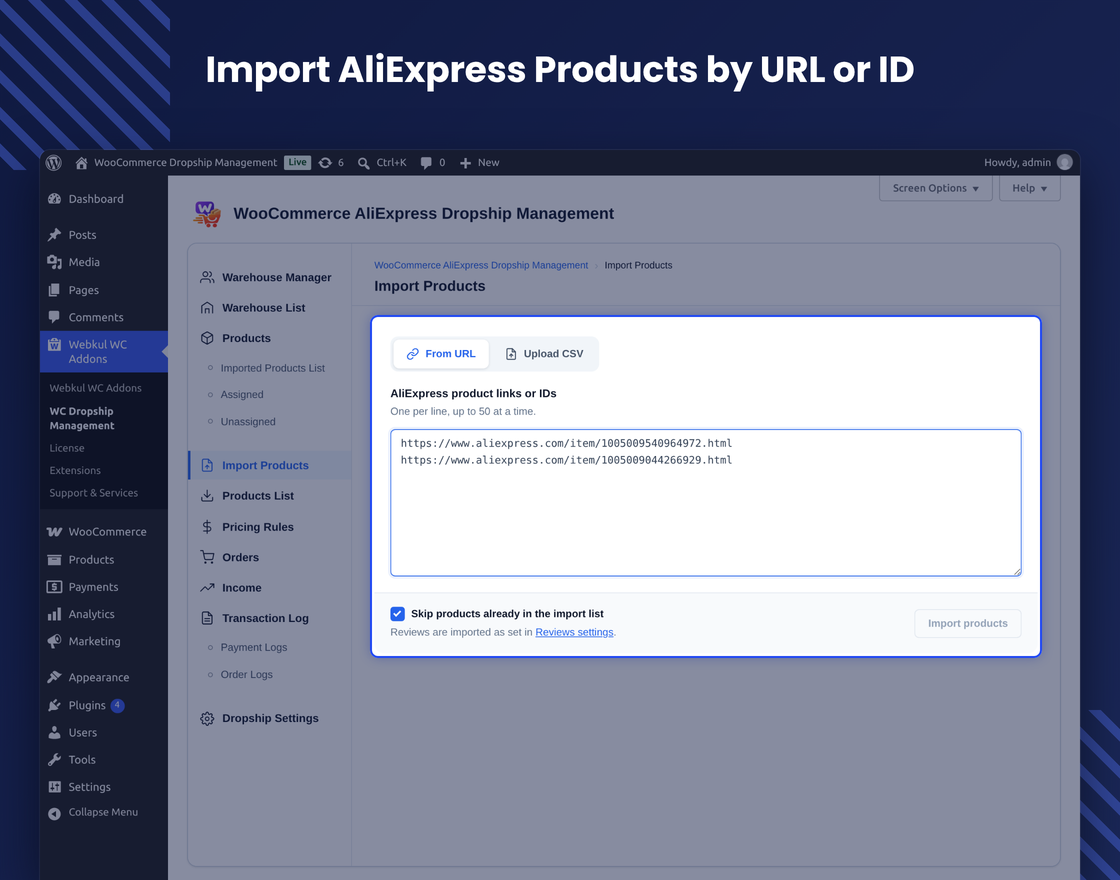The width and height of the screenshot is (1120, 880).
Task: Click the home icon beside site name
Action: click(x=81, y=163)
